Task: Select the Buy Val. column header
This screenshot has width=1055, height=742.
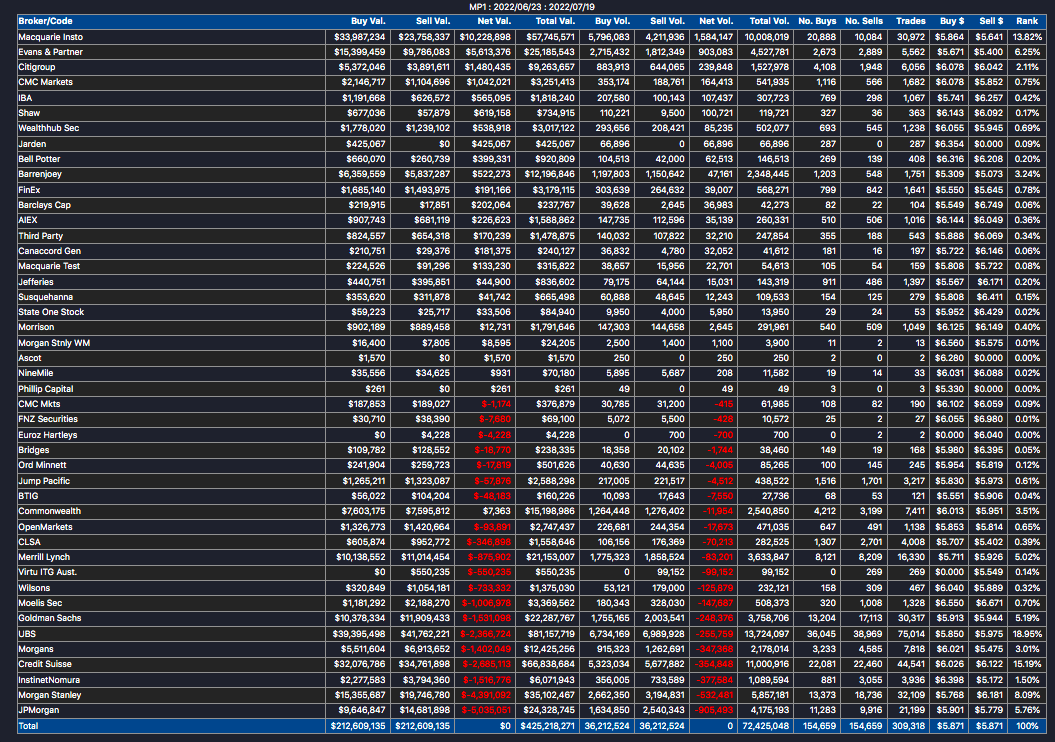Action: (368, 21)
